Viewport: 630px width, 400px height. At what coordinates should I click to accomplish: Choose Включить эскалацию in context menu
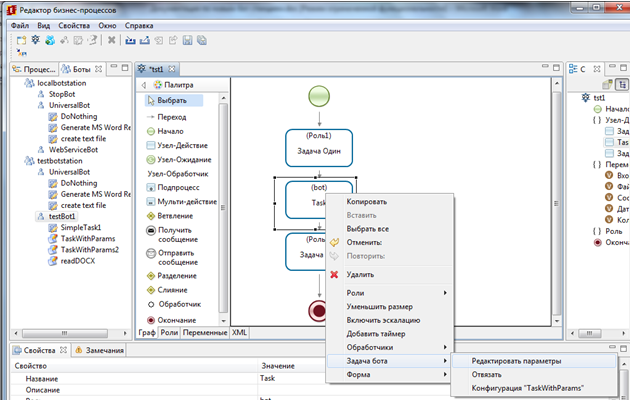click(383, 320)
